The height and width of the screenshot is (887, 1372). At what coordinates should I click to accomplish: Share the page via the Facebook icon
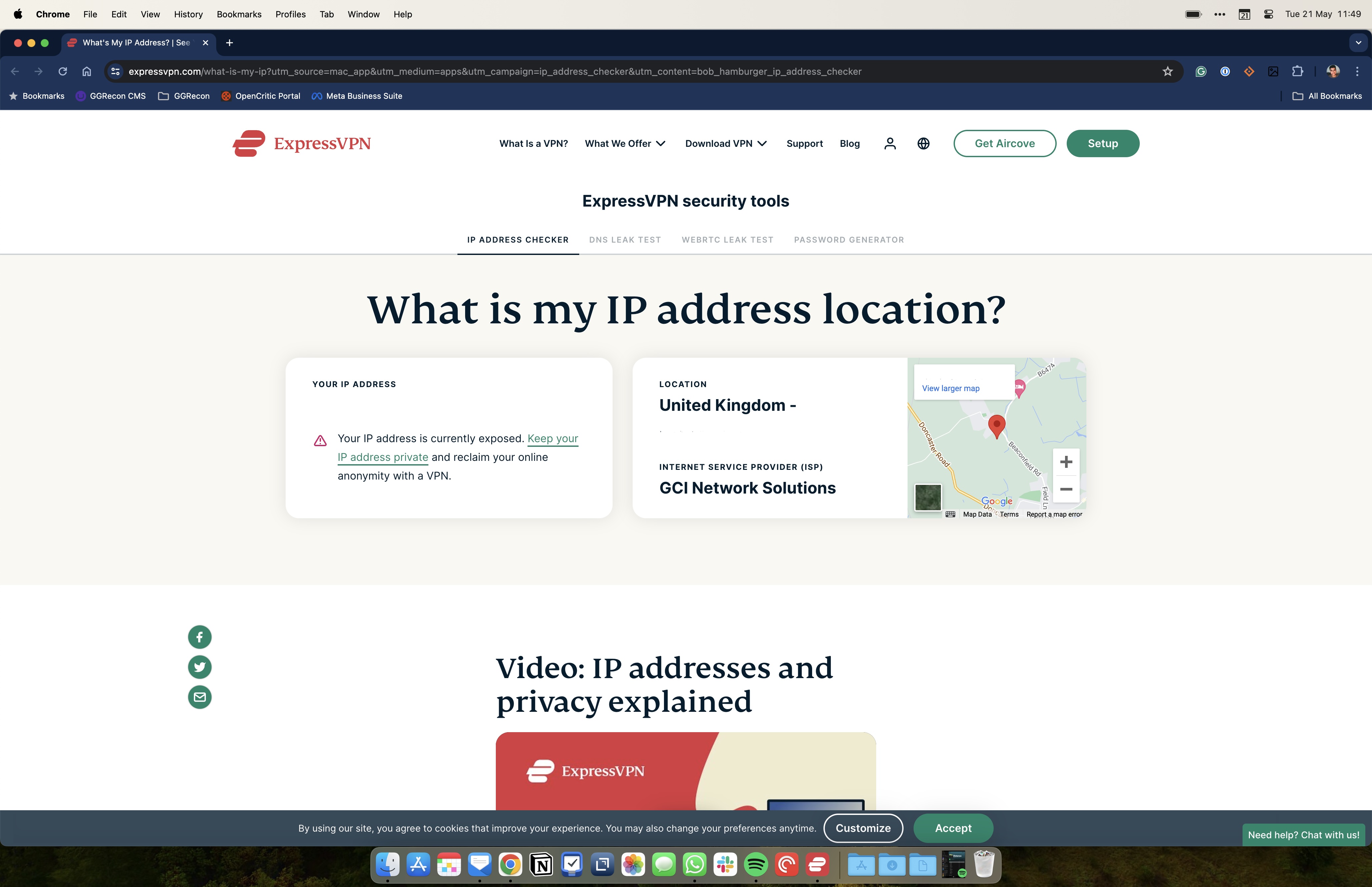pyautogui.click(x=199, y=636)
